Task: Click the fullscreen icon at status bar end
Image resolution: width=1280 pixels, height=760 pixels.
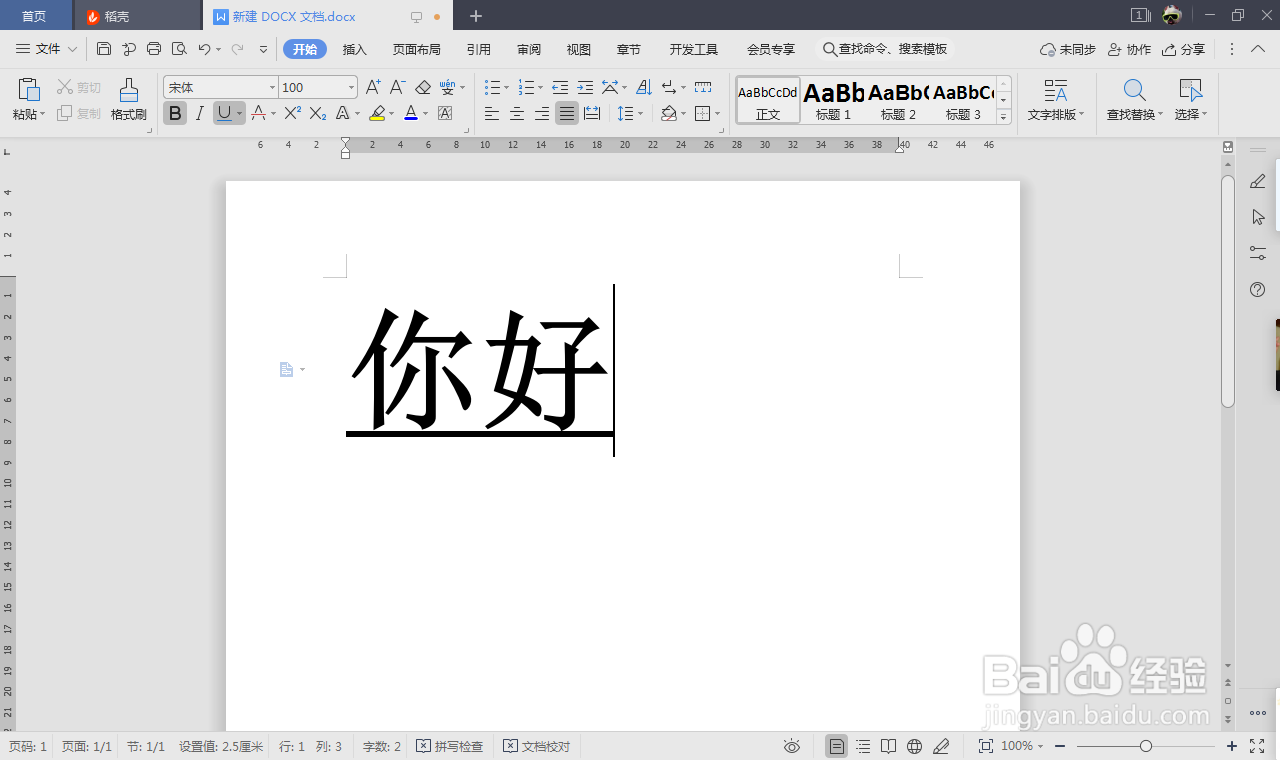Action: click(x=1257, y=746)
